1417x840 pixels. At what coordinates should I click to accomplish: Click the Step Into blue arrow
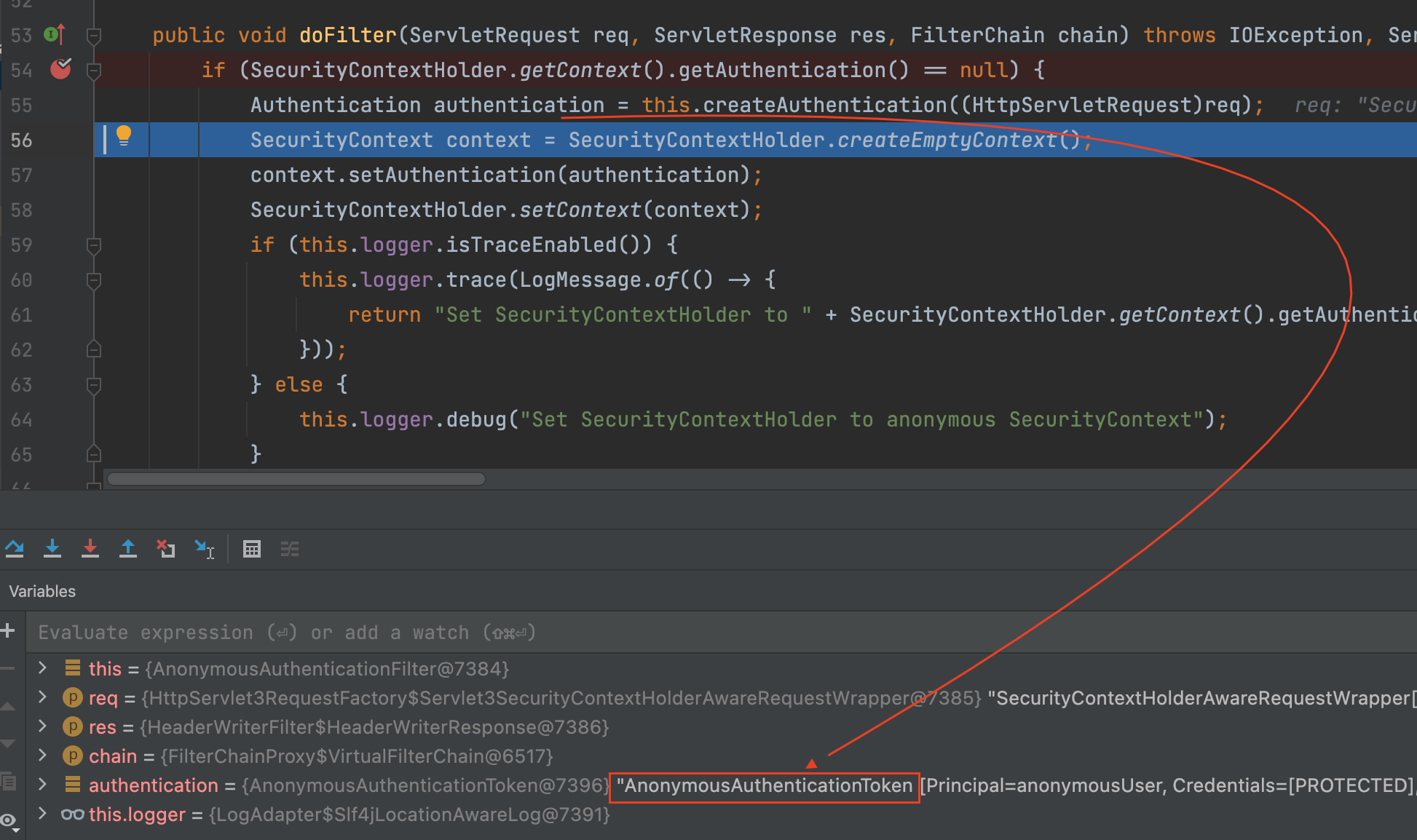(x=52, y=549)
